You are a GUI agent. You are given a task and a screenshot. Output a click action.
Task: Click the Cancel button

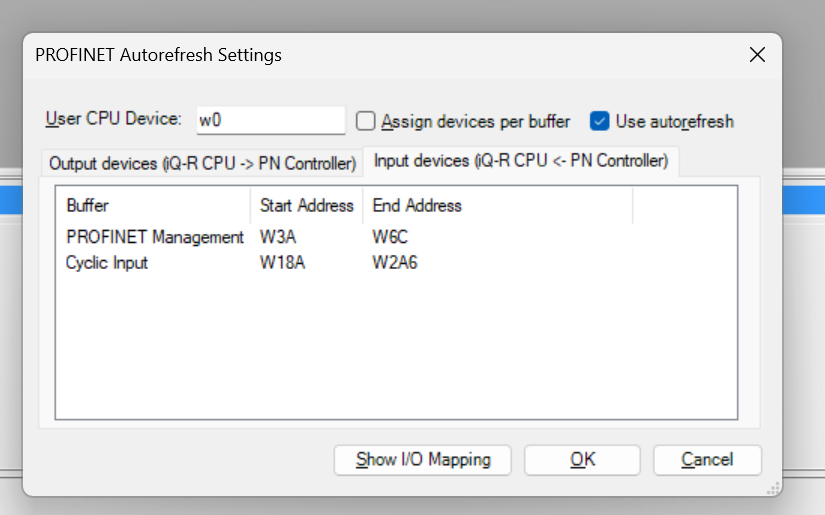tap(707, 460)
